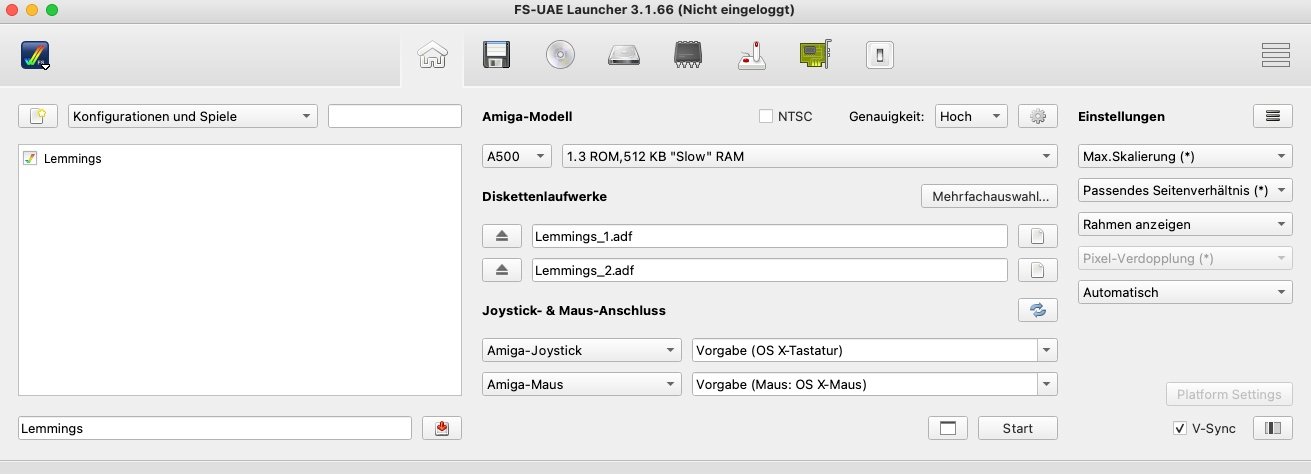Click the new configuration icon

[38, 116]
